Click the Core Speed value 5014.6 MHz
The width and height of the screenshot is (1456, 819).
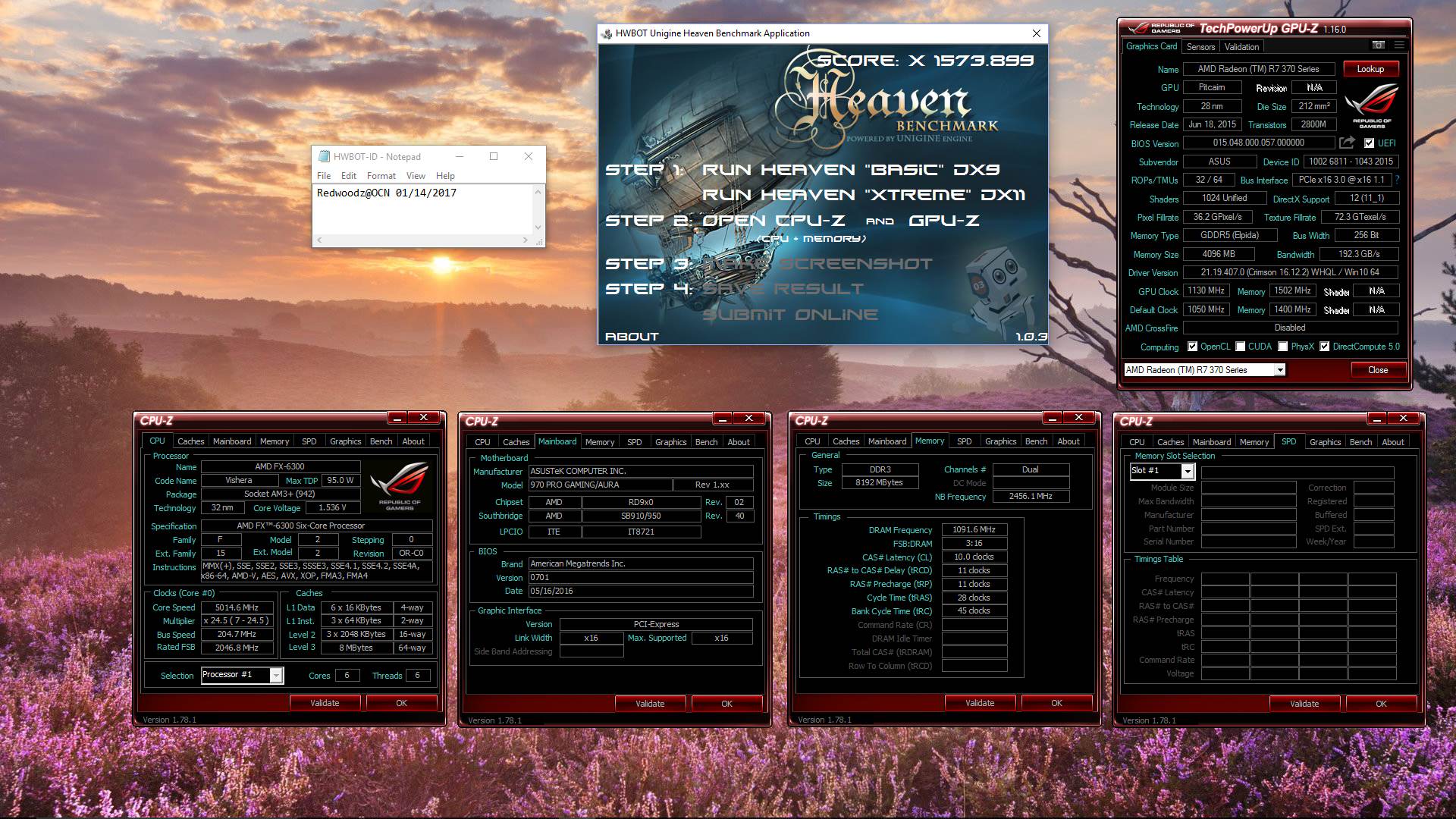(237, 607)
